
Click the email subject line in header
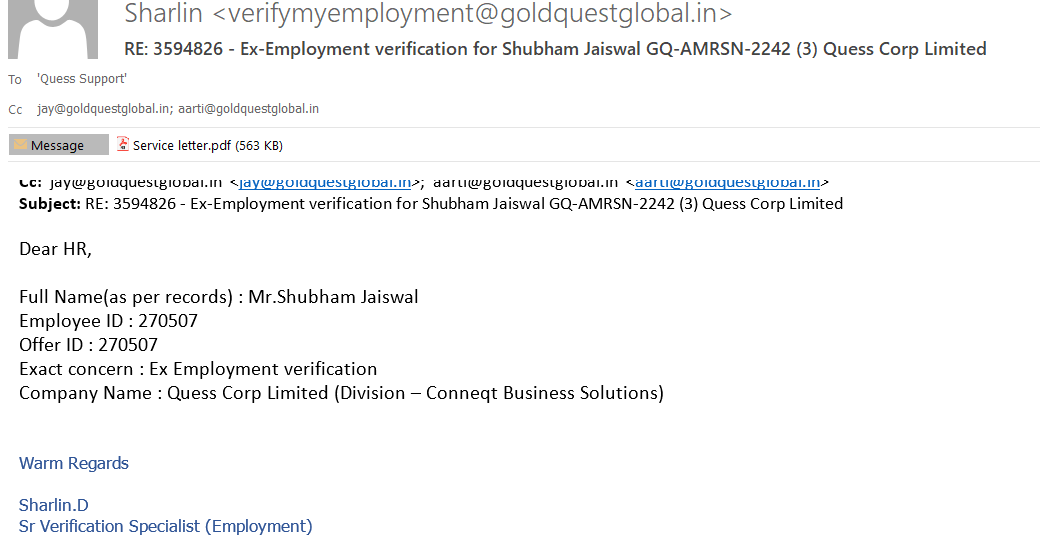(x=555, y=49)
